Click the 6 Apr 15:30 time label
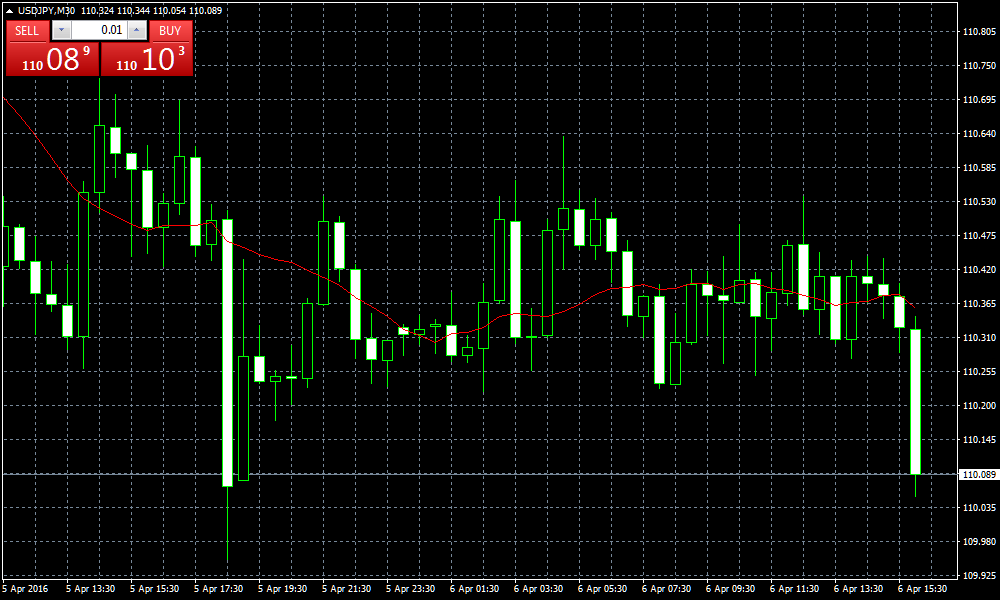The width and height of the screenshot is (1000, 600). coord(922,589)
